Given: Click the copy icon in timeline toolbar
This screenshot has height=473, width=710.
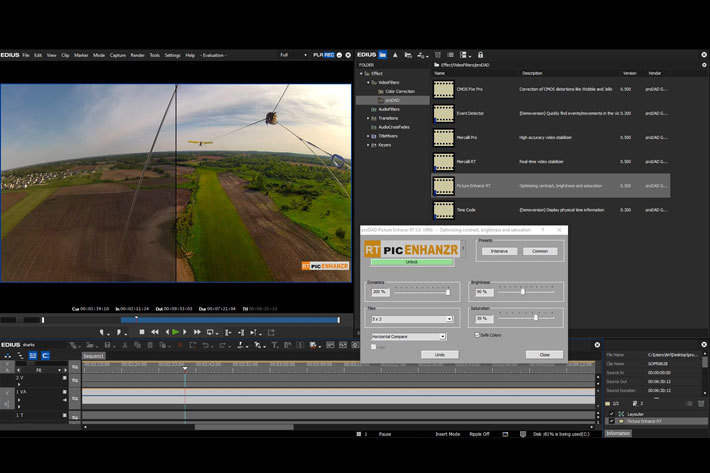Looking at the screenshot, I should (137, 345).
